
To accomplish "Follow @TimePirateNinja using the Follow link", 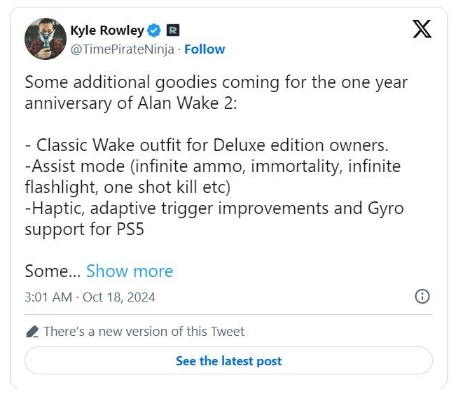I will coord(205,49).
